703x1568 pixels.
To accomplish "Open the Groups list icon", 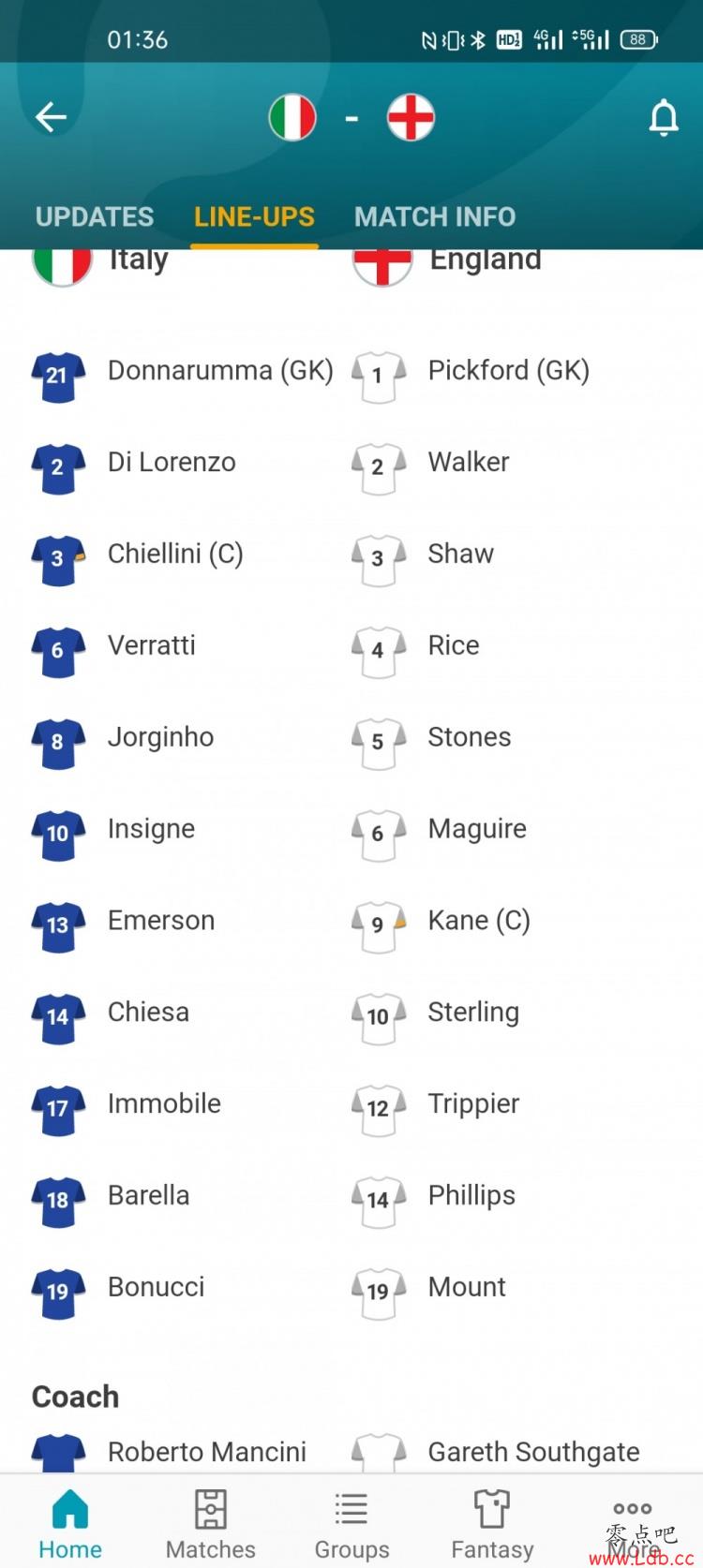I will point(351,1509).
